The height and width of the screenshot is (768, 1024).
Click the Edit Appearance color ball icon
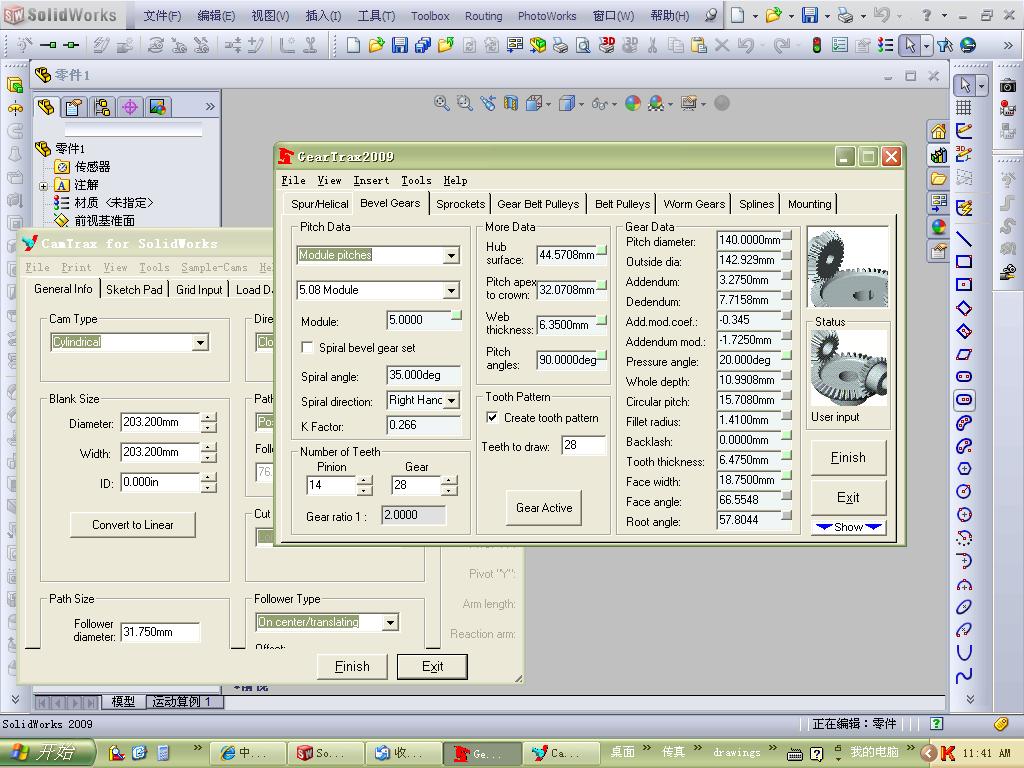pos(633,103)
